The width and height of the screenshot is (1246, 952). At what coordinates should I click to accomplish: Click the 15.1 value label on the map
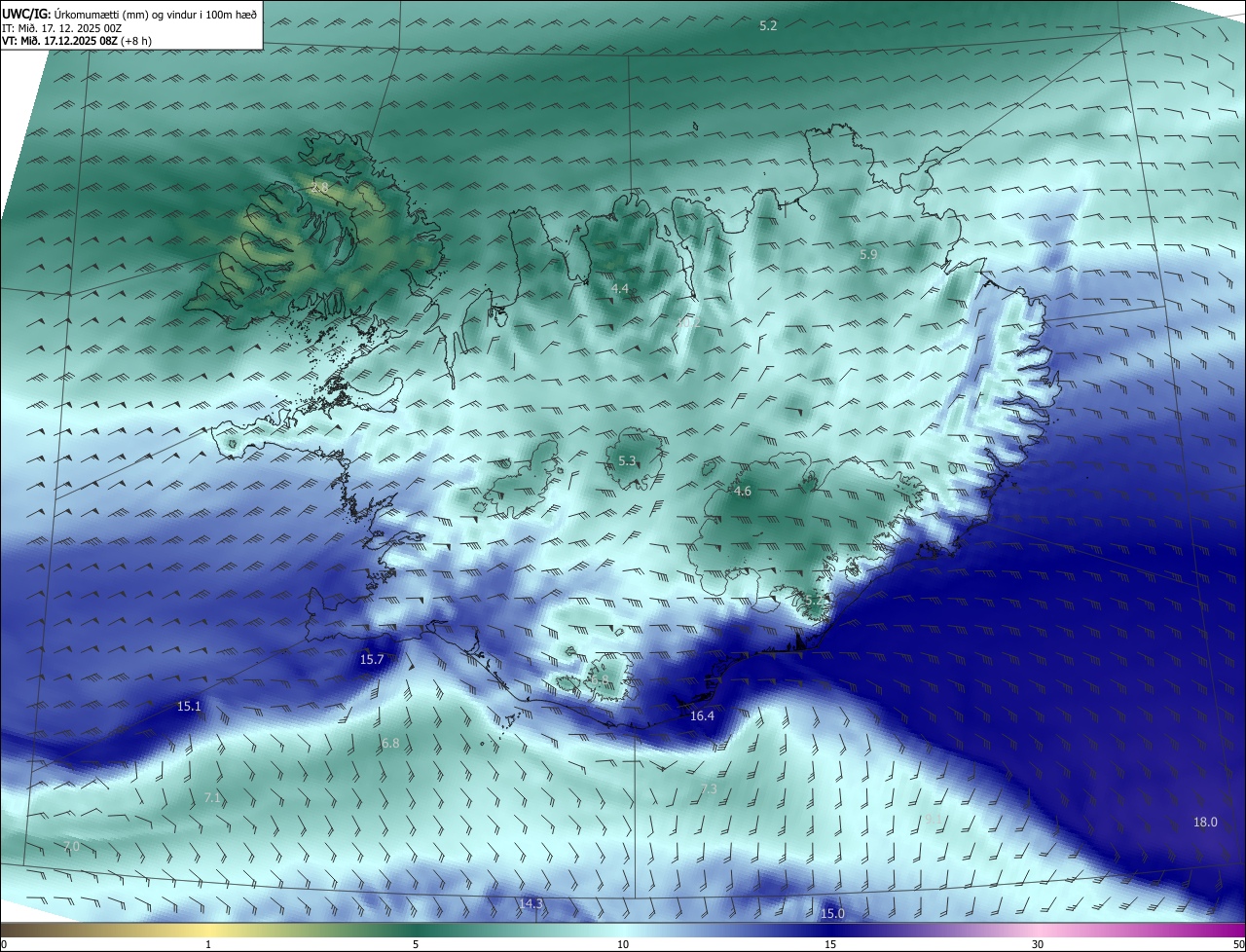[189, 706]
